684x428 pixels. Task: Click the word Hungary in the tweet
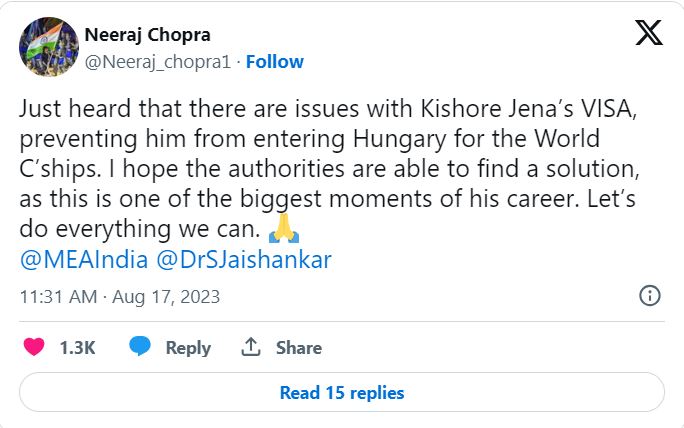[x=400, y=140]
